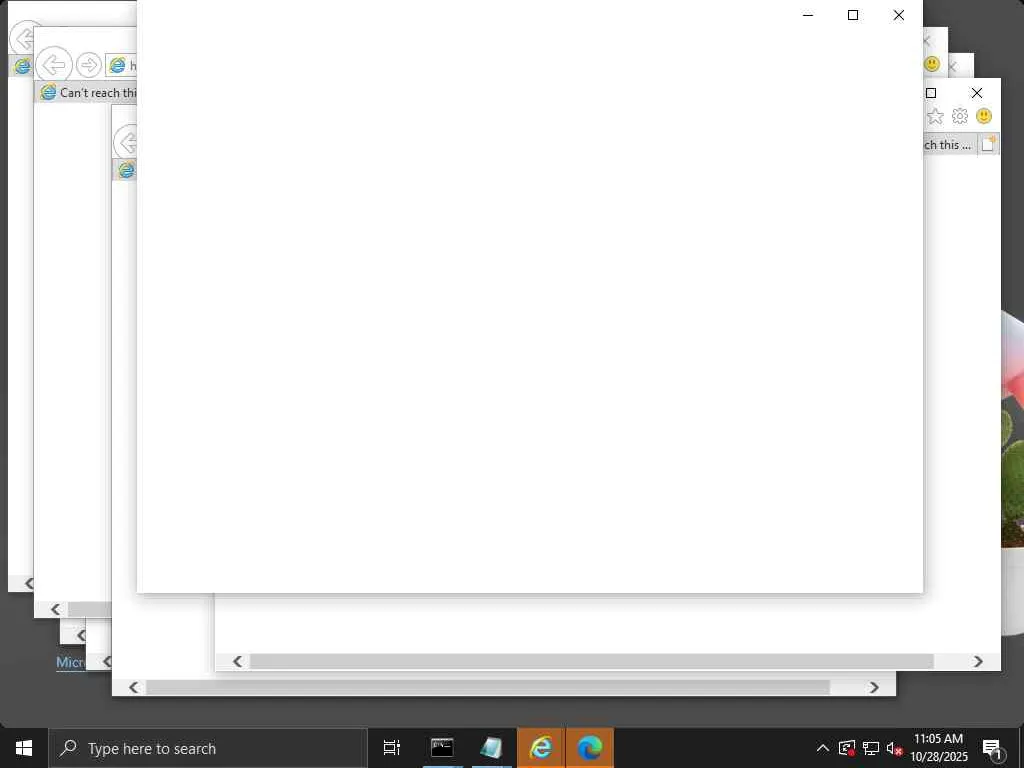
Task: Open the network icon in the system tray
Action: 871,748
